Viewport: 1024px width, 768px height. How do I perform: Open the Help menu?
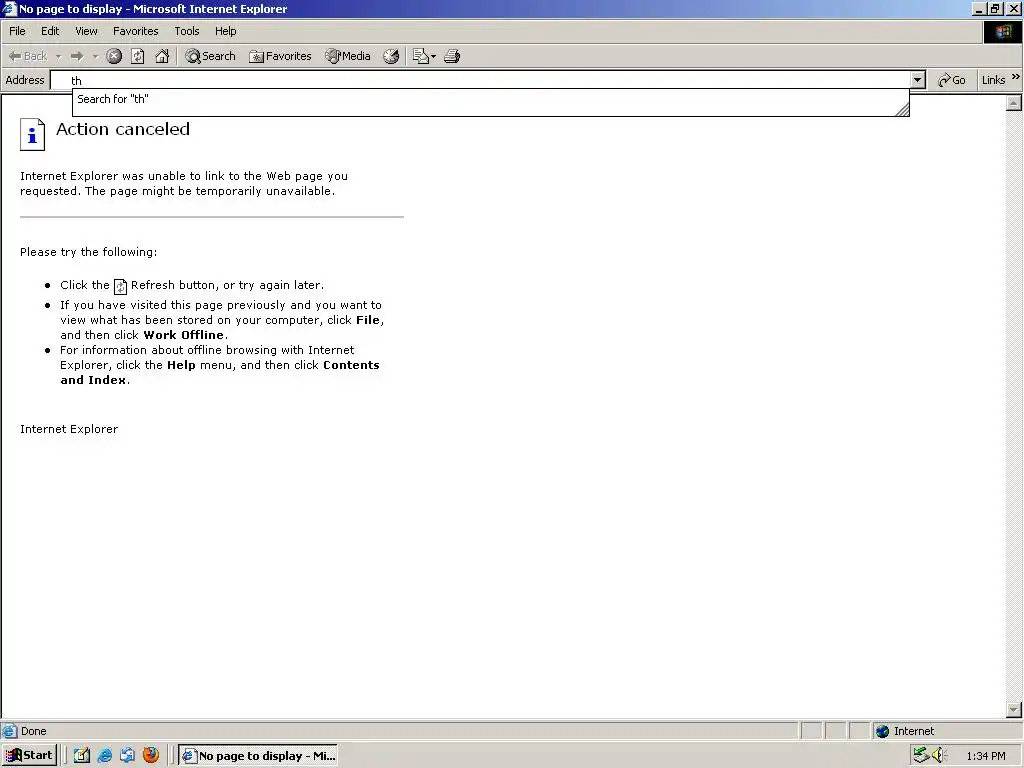pos(225,31)
